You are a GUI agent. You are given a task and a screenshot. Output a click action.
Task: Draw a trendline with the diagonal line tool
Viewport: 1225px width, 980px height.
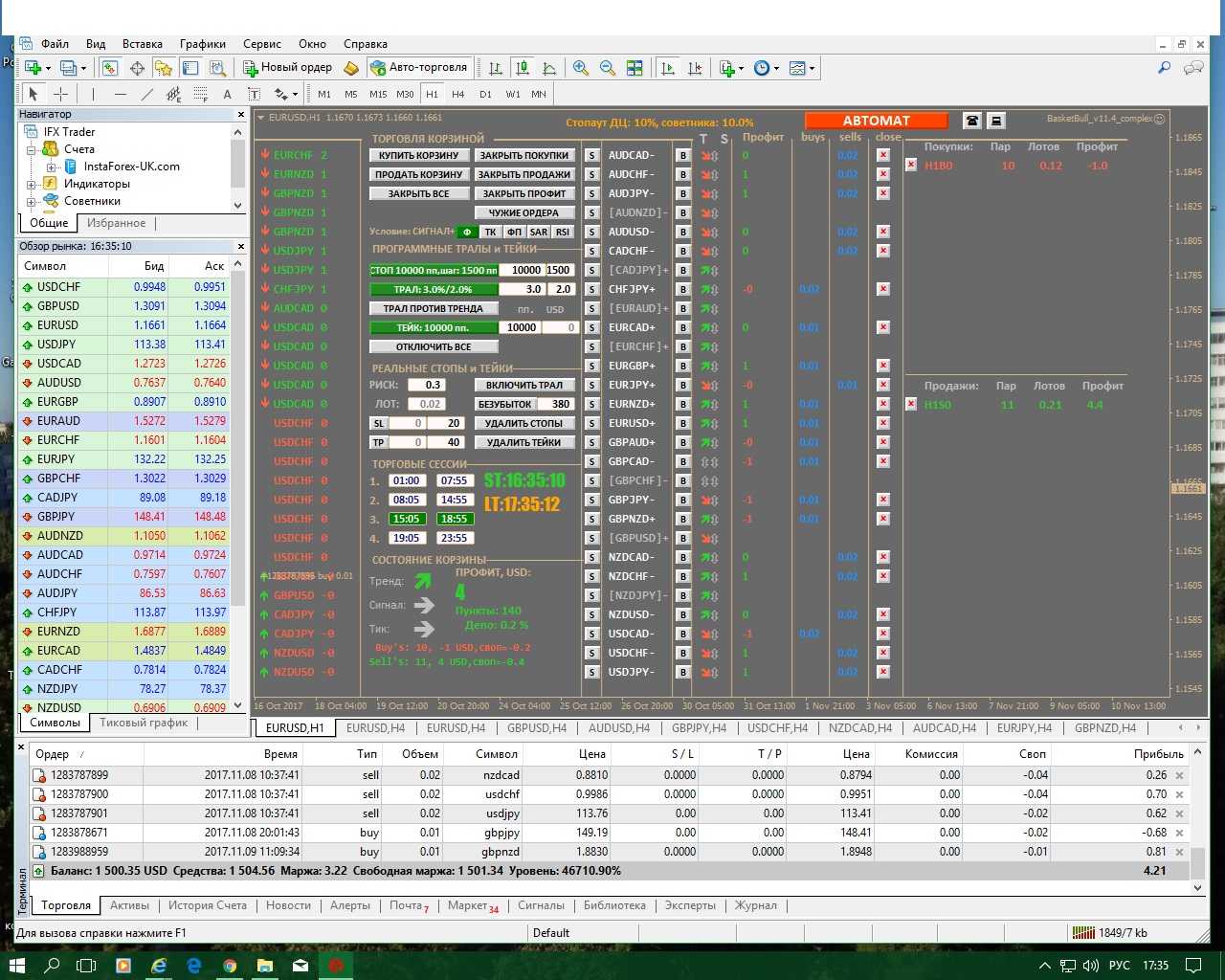tap(146, 94)
